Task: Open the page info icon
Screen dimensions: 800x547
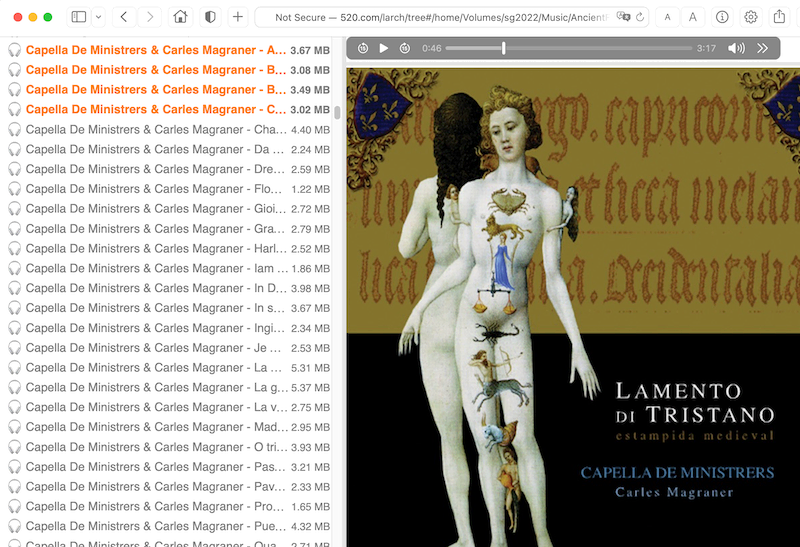Action: click(722, 17)
